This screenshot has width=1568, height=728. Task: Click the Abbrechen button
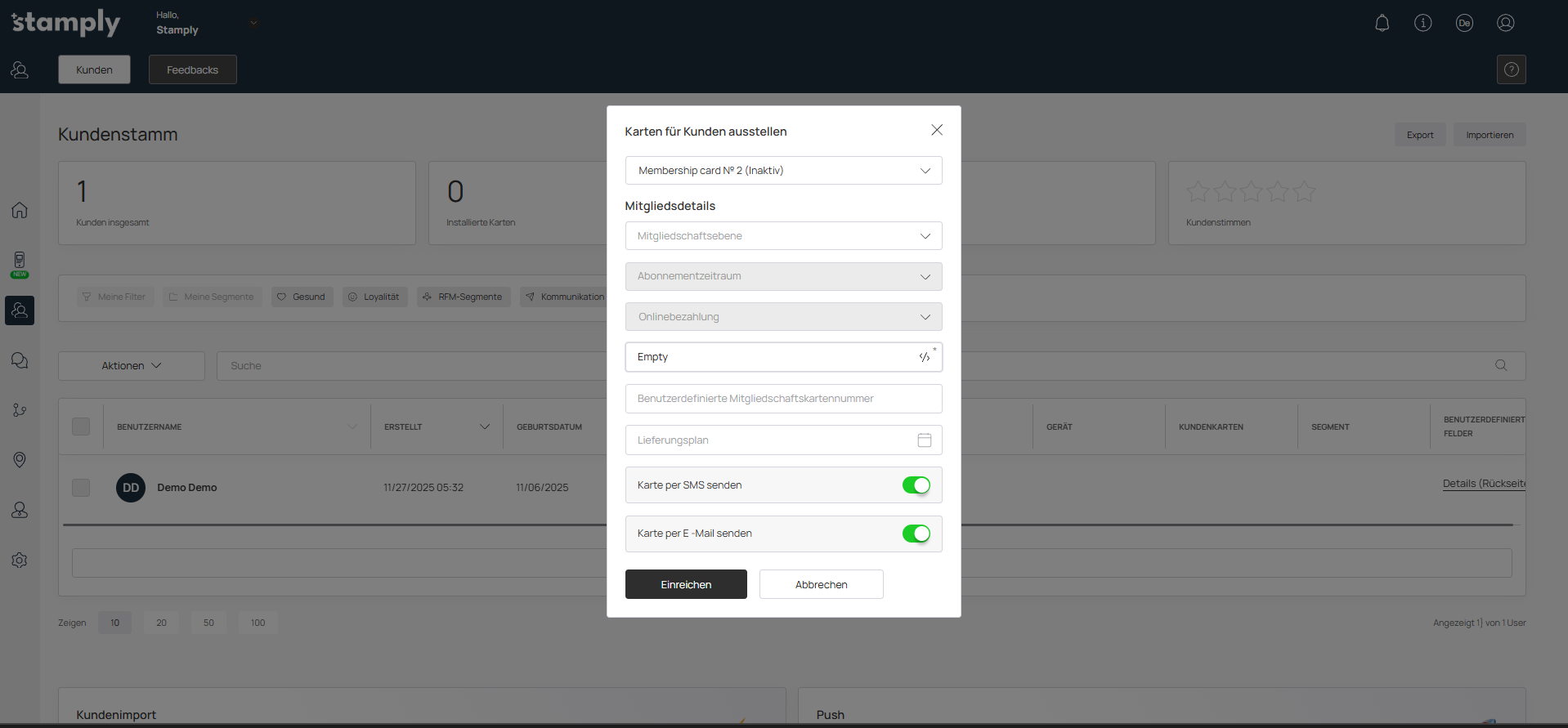(x=821, y=585)
